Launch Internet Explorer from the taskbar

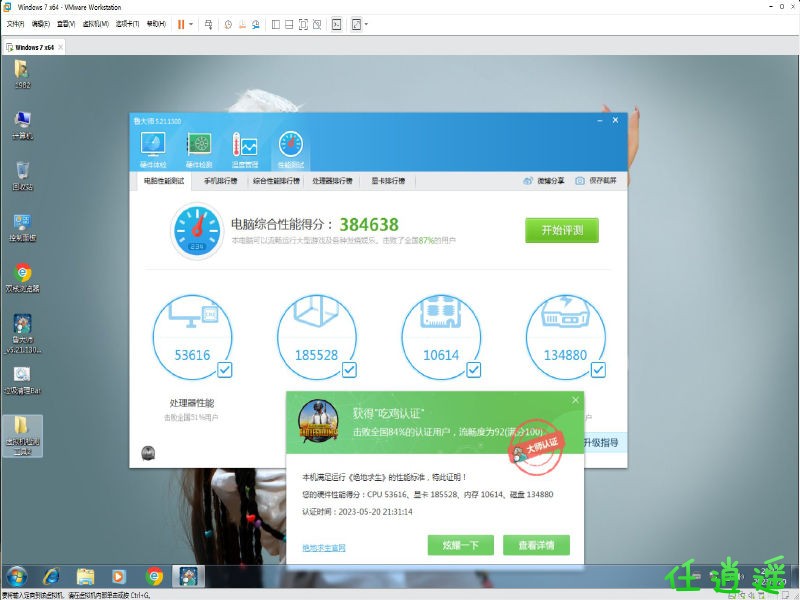point(51,577)
